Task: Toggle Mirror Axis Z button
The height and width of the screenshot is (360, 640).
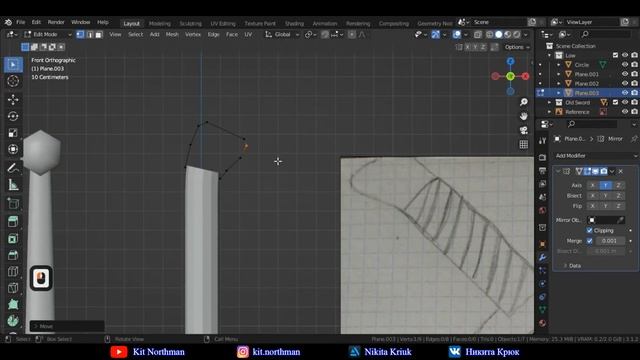Action: point(618,185)
